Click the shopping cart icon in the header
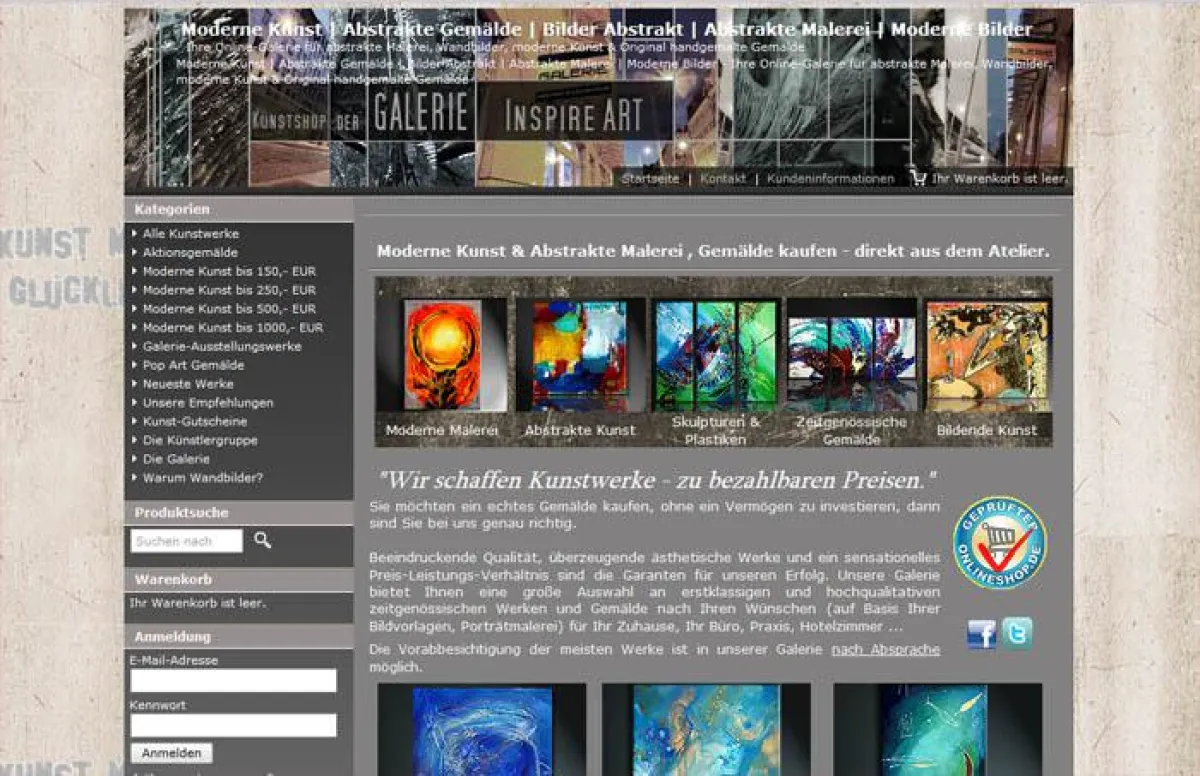 917,180
